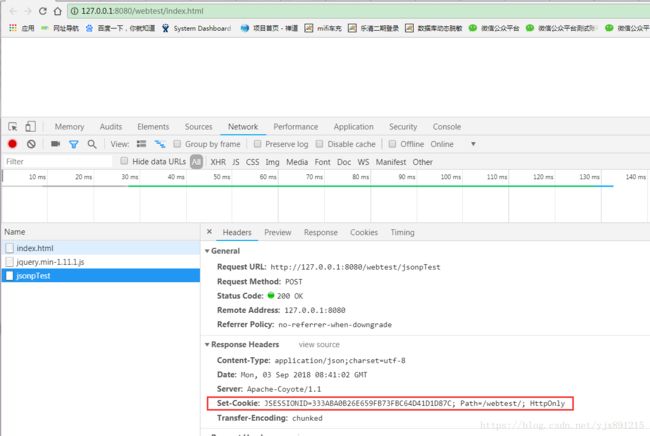Click the network Filter text field
Viewport: 650px width, 436px height.
[58, 162]
